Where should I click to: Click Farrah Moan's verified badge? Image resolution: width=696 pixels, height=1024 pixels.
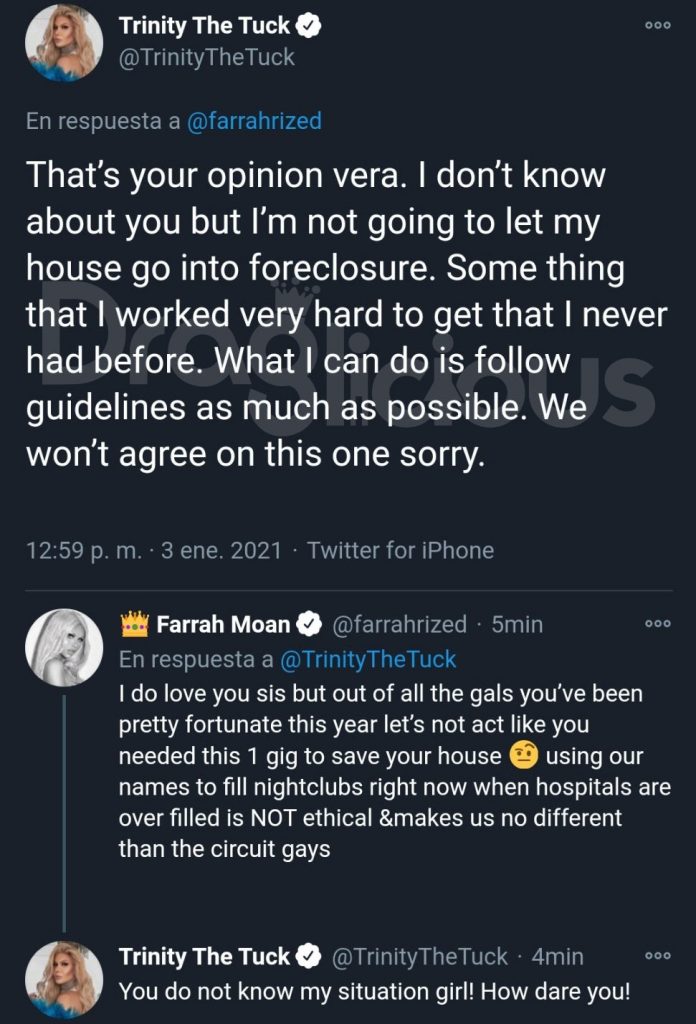pos(309,624)
